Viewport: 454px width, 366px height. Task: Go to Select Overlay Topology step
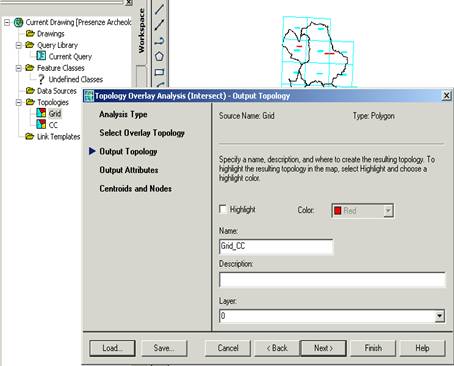coord(142,133)
